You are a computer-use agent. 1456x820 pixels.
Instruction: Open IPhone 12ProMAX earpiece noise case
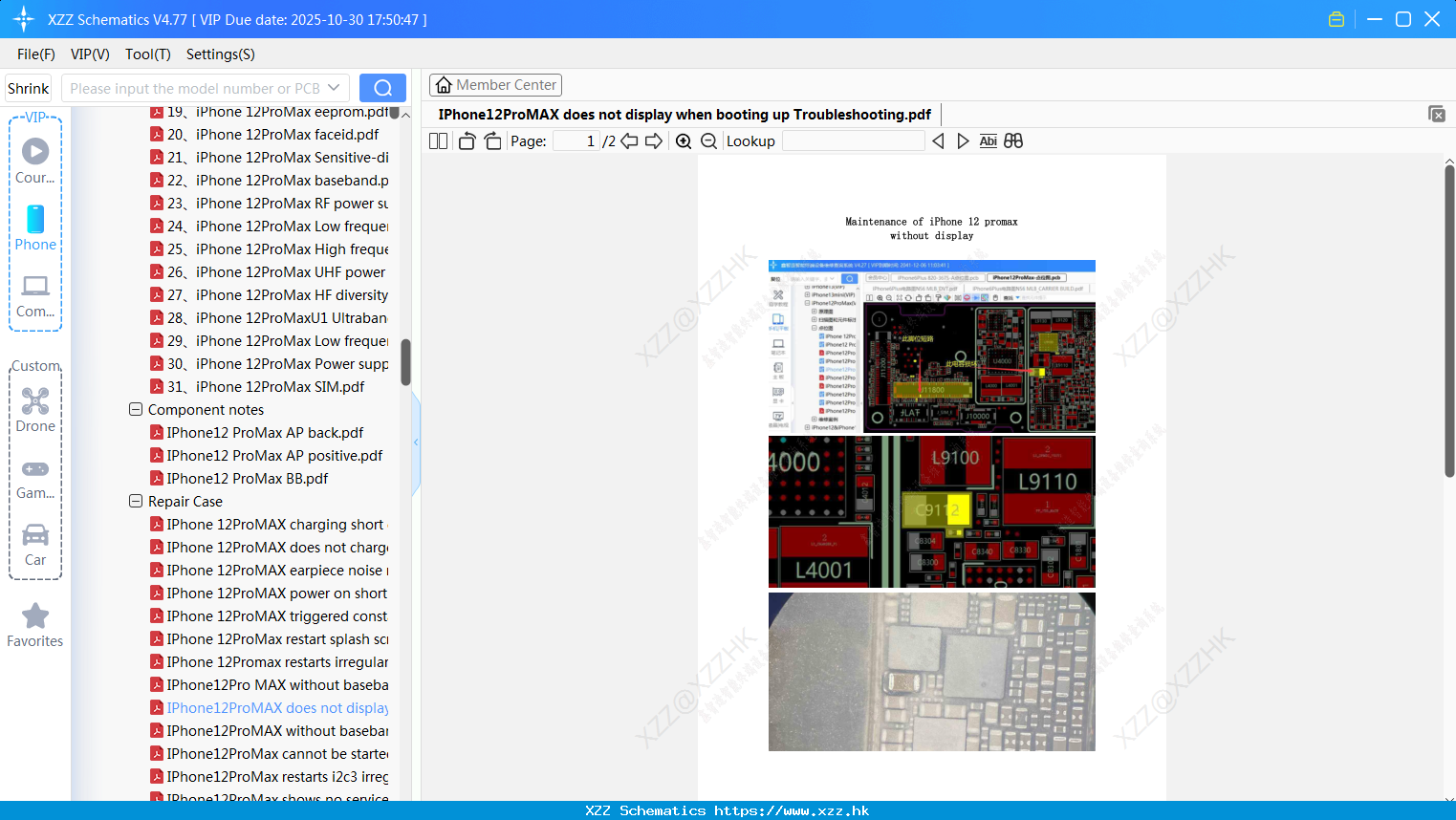(x=270, y=571)
